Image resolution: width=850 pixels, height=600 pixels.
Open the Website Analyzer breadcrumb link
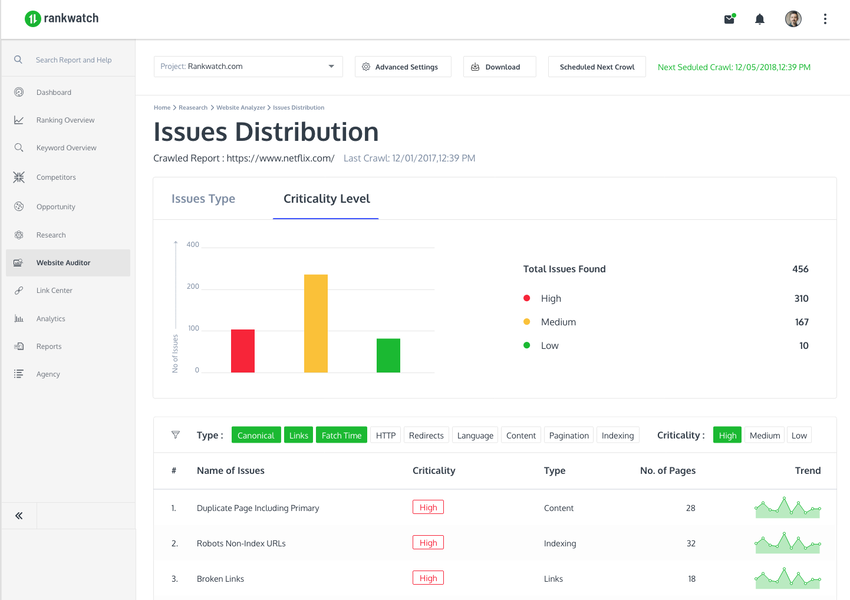click(240, 107)
